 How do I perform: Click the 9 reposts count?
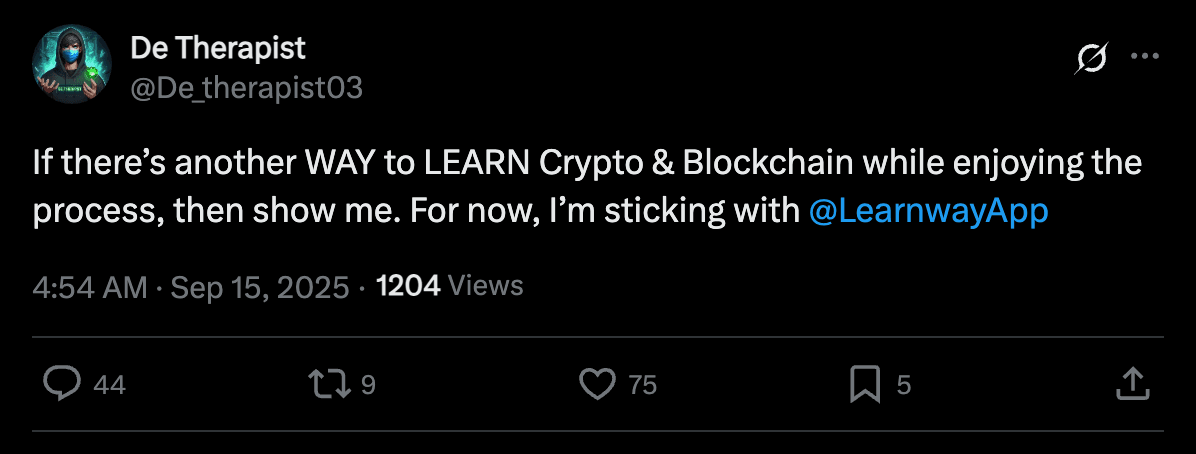click(x=368, y=385)
